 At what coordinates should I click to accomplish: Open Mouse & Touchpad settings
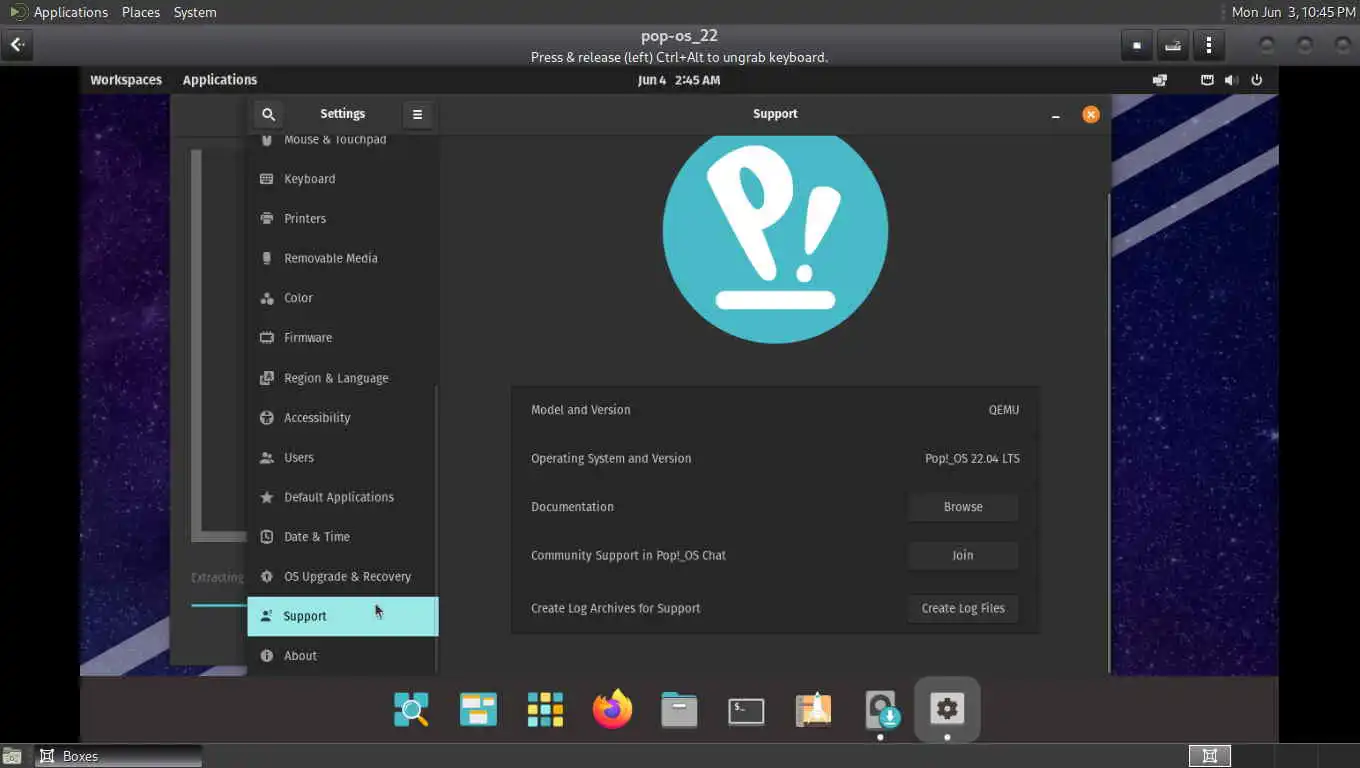pyautogui.click(x=342, y=140)
